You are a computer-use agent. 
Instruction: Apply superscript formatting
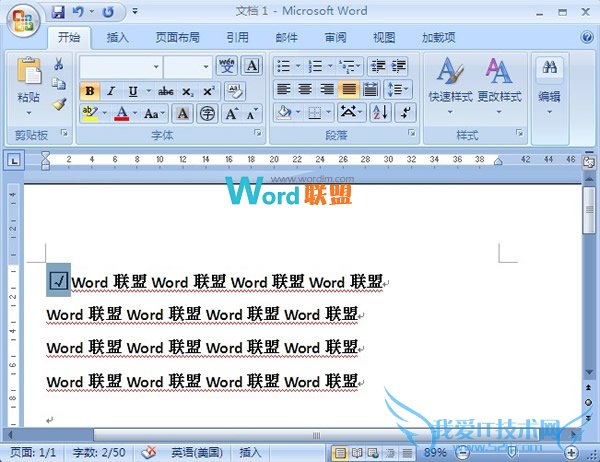tap(209, 91)
